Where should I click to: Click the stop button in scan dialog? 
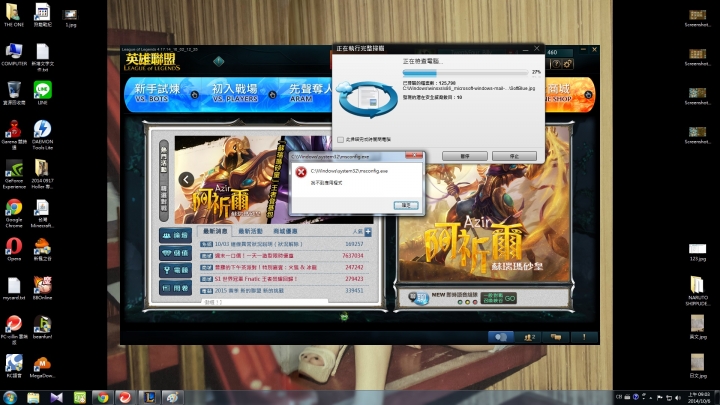tap(514, 156)
